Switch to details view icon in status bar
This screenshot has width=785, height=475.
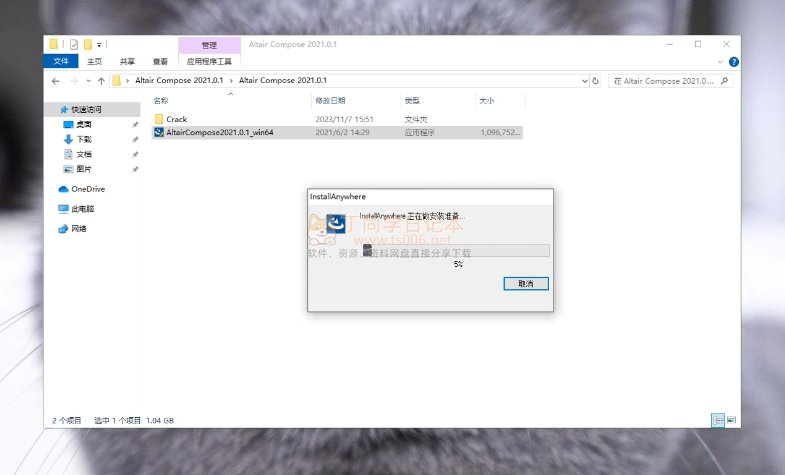click(x=718, y=420)
